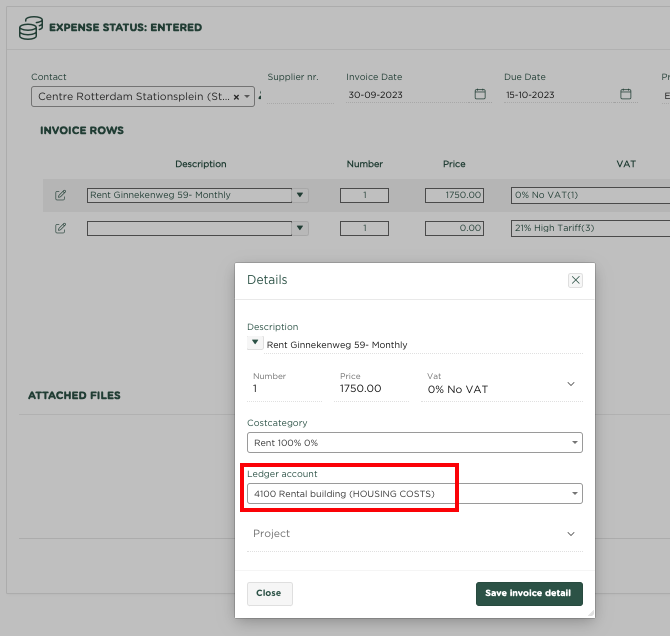Image resolution: width=670 pixels, height=636 pixels.
Task: Click Number field in first invoice row
Action: point(364,195)
